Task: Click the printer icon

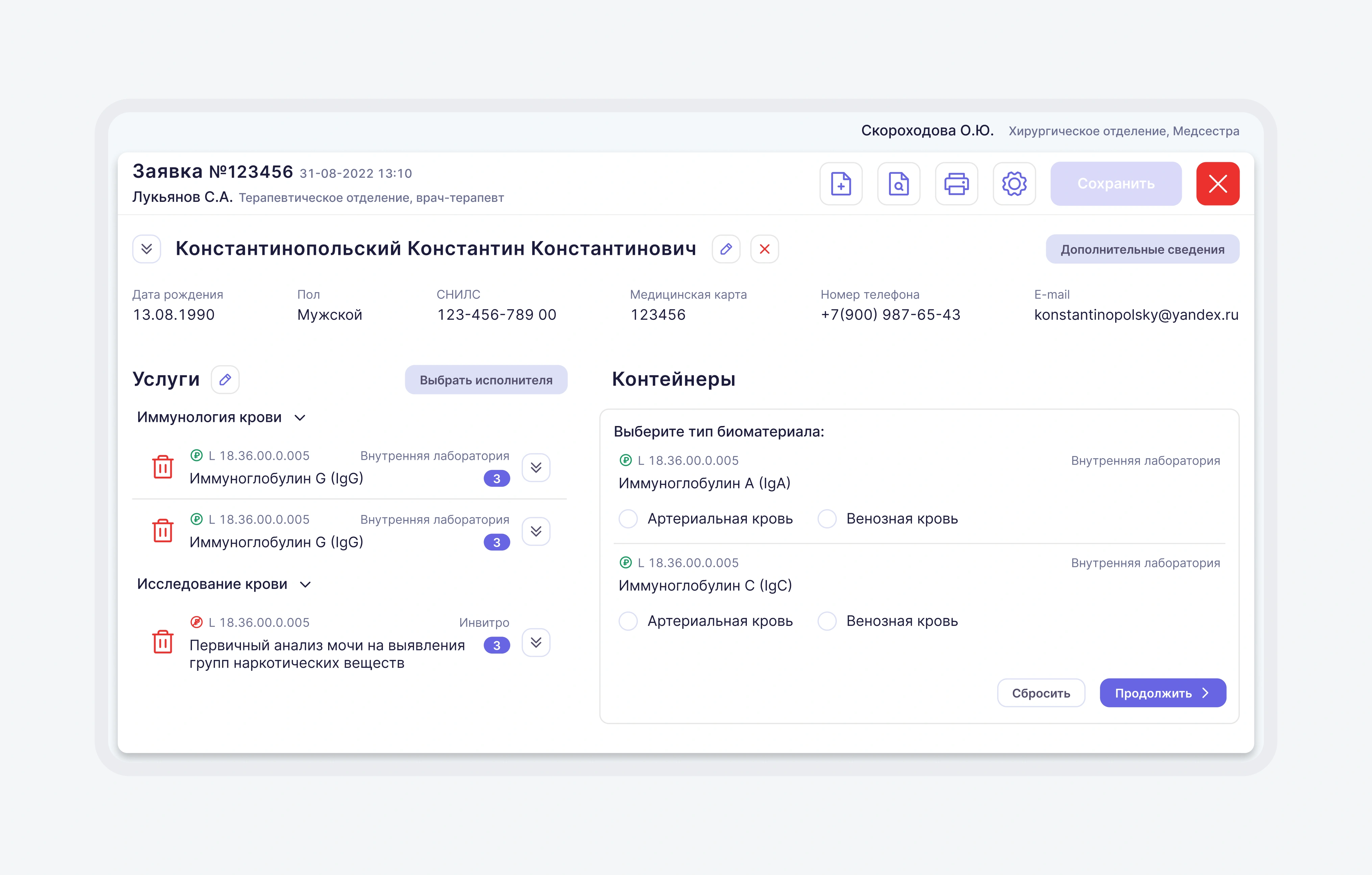Action: [956, 184]
